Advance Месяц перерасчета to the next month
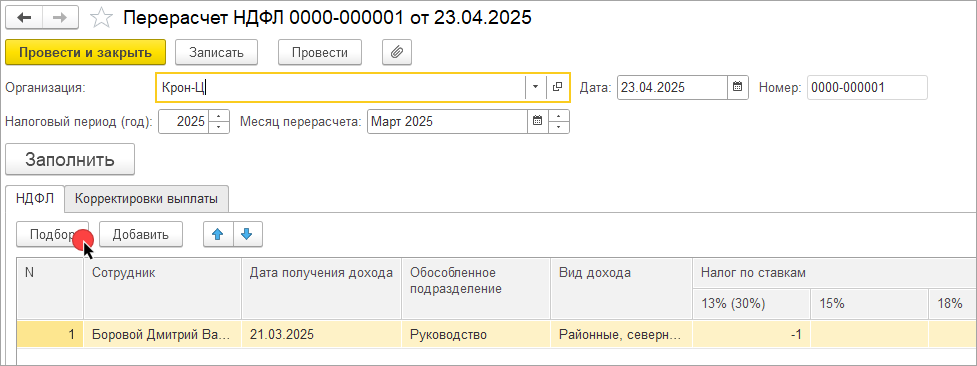 tap(559, 117)
